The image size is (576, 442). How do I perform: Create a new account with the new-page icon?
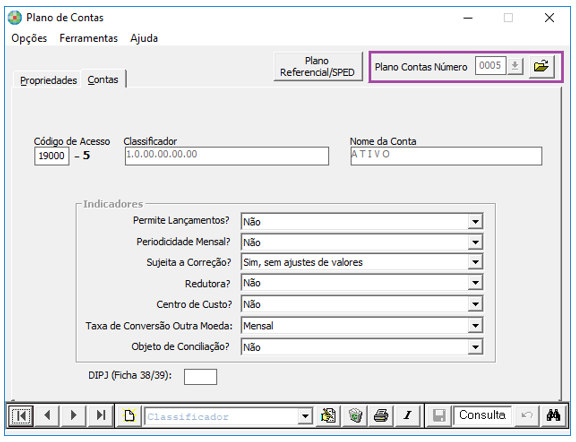pos(129,416)
